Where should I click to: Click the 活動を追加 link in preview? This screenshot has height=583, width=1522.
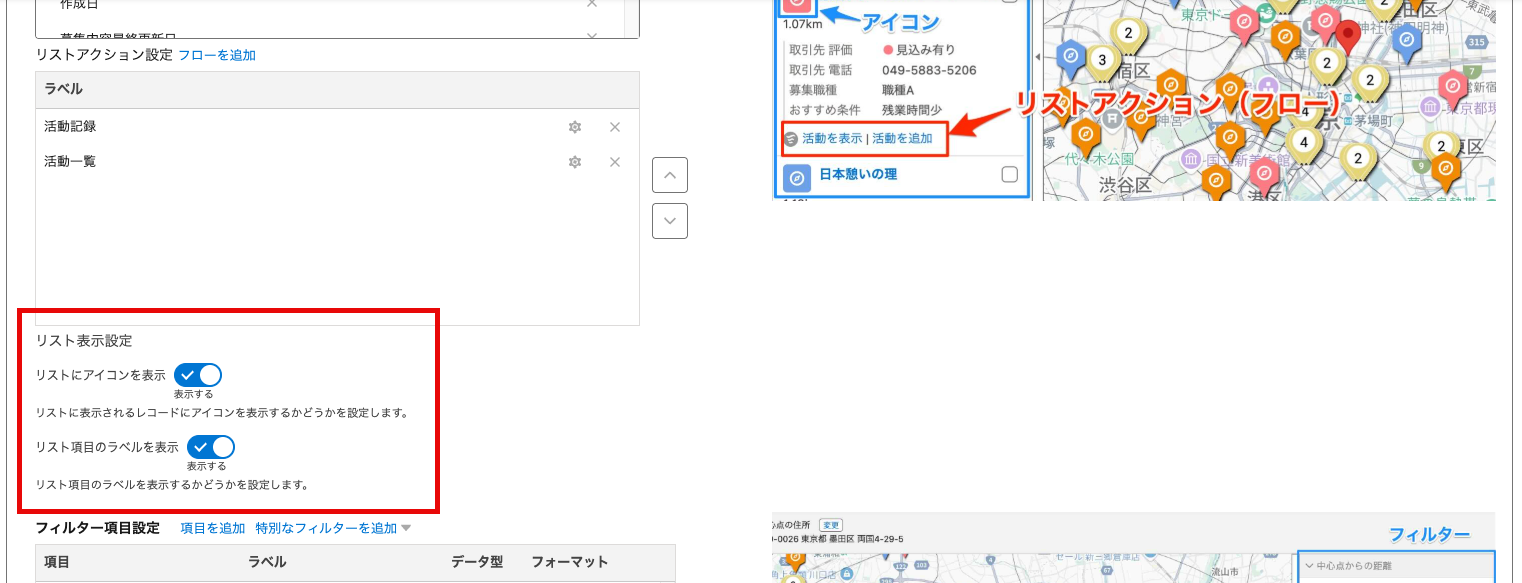pos(902,139)
